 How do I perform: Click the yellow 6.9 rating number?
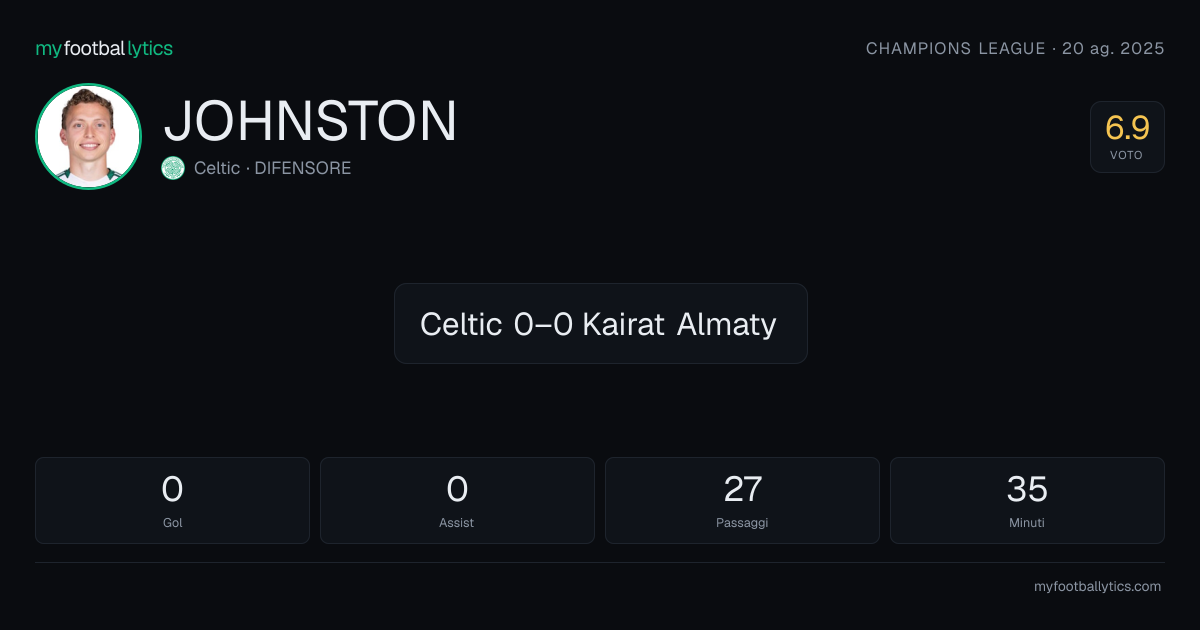(x=1127, y=128)
